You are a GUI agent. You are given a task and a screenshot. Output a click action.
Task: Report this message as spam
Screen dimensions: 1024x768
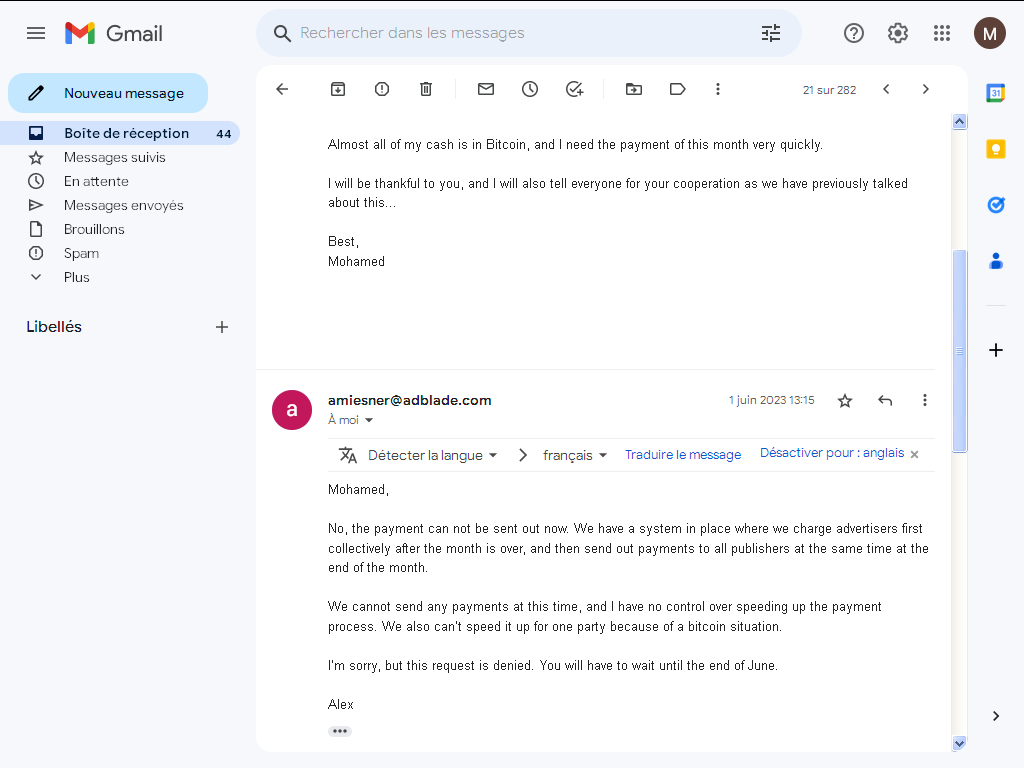pos(382,89)
